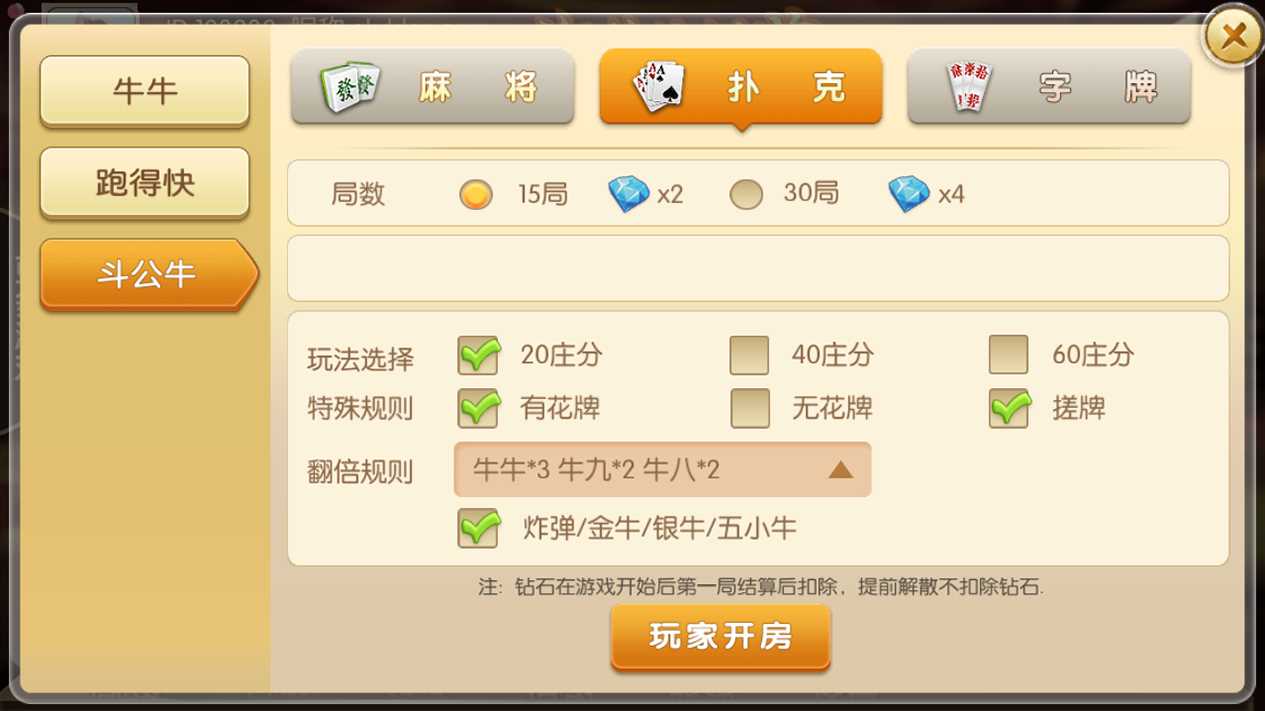The image size is (1265, 711).
Task: Choose 跑得快 in the sidebar
Action: pos(145,183)
